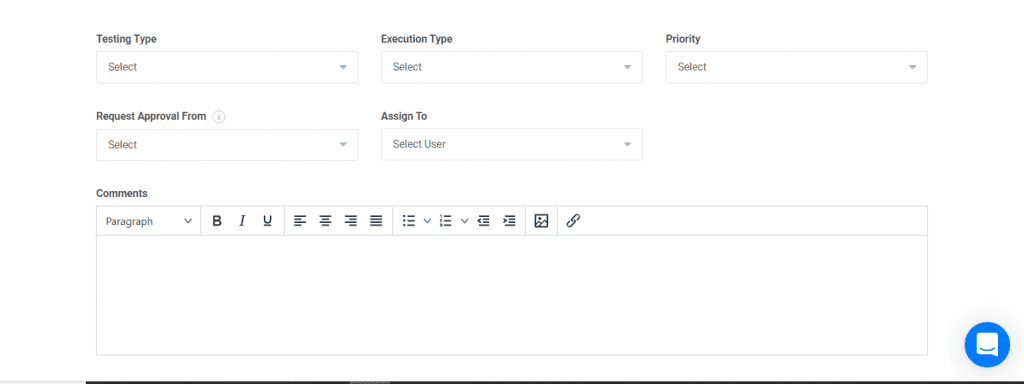Open the Paragraph style dropdown
This screenshot has width=1024, height=384.
[149, 221]
